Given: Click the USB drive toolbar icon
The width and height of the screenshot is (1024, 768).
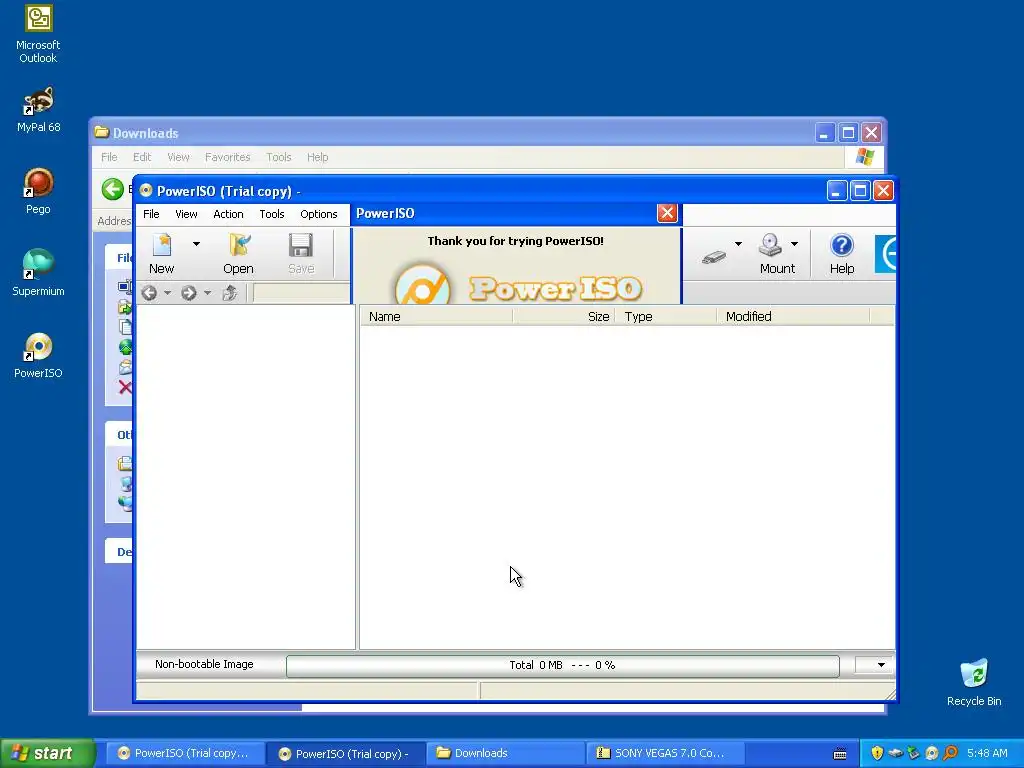Looking at the screenshot, I should (x=714, y=257).
